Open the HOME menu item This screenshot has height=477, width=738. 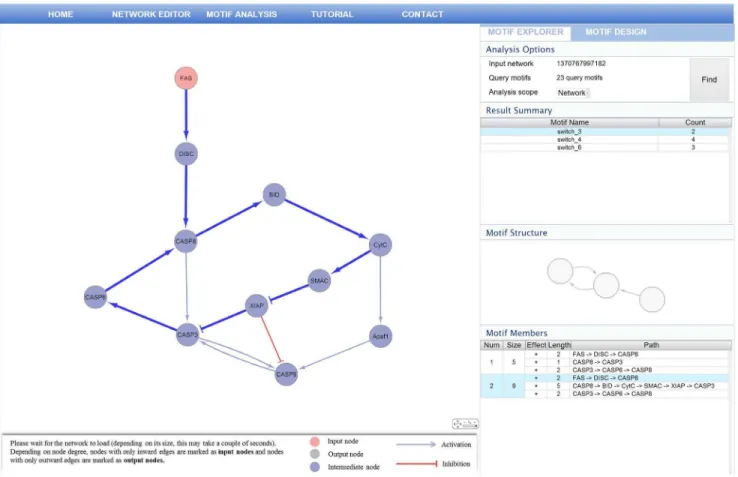coord(60,14)
